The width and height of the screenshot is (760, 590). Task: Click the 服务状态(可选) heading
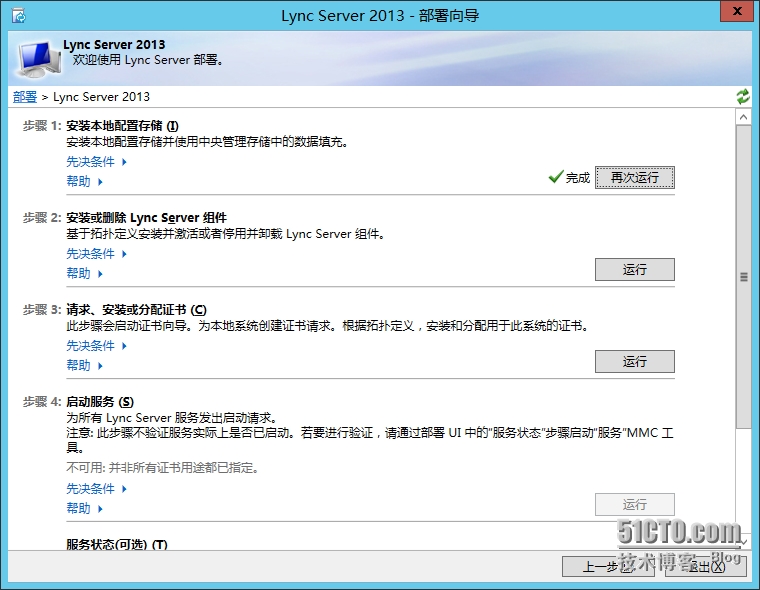[117, 544]
